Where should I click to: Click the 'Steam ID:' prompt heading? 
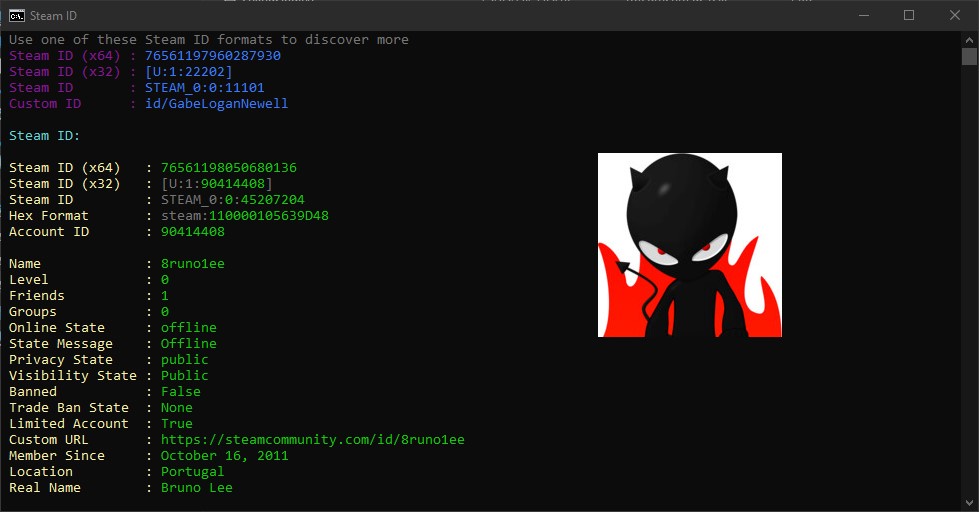pos(44,136)
